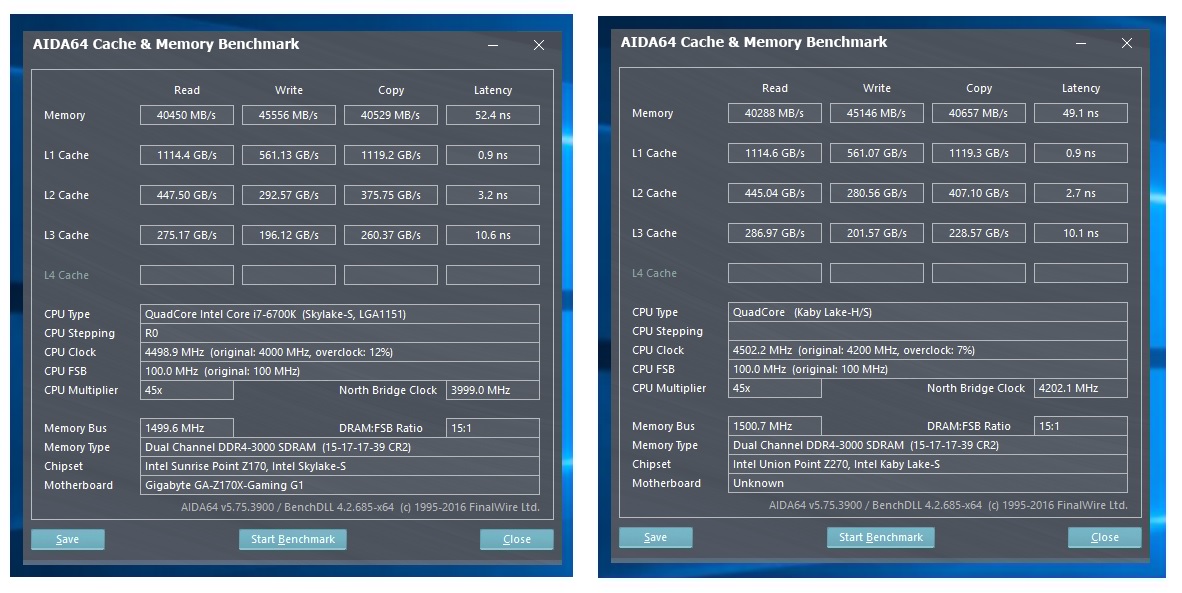Click the Intel Sunrise Point Z170 chipset field
Image resolution: width=1182 pixels, height=593 pixels.
340,466
